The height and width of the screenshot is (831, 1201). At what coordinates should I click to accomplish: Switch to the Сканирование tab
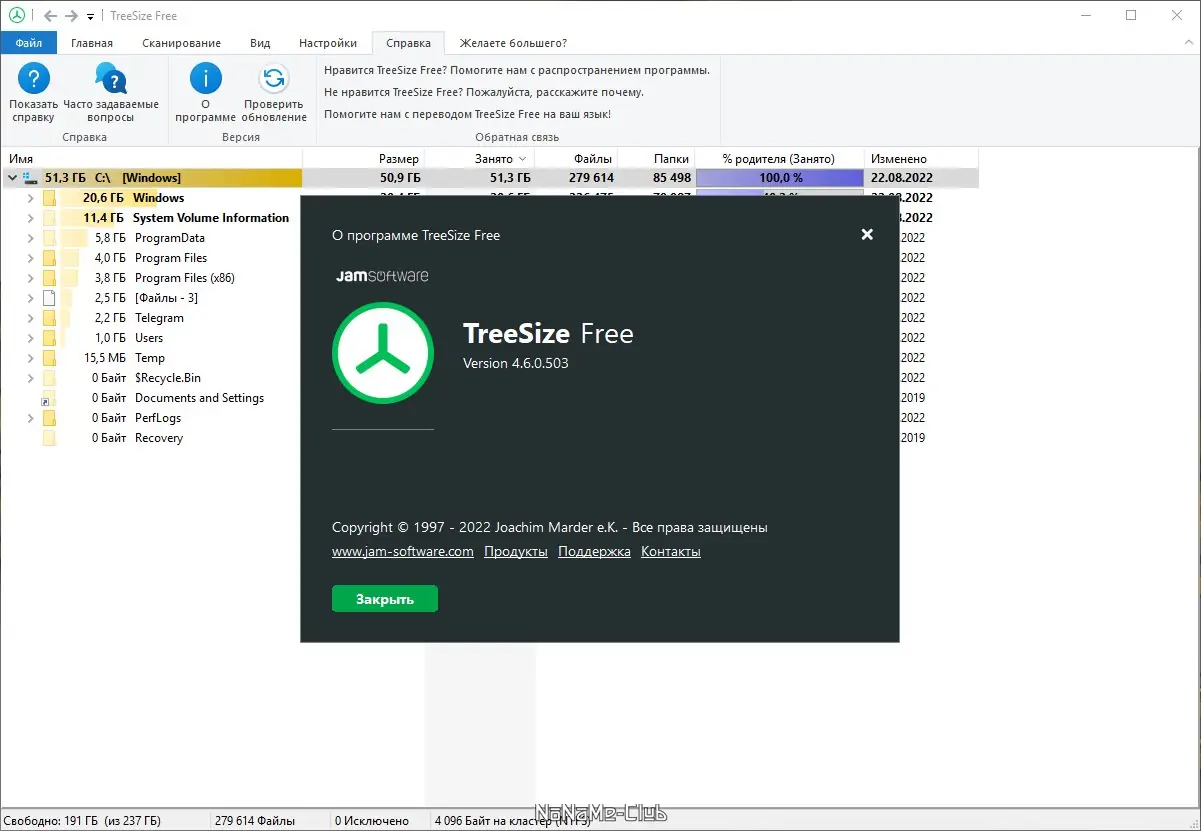[181, 43]
